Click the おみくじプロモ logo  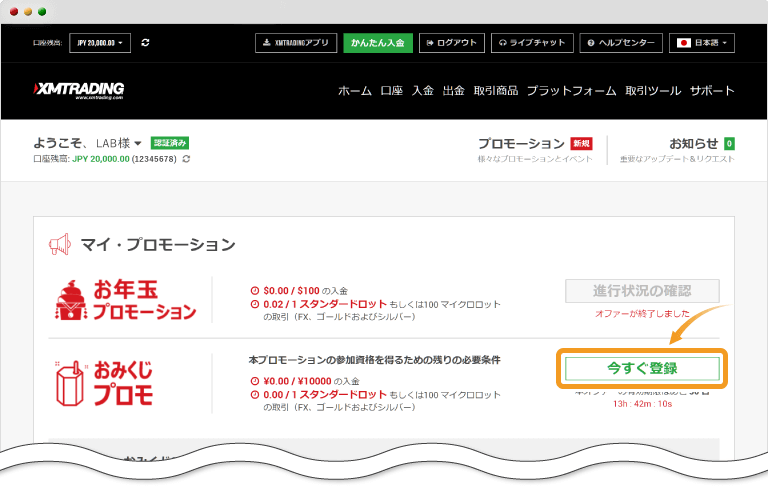point(104,384)
